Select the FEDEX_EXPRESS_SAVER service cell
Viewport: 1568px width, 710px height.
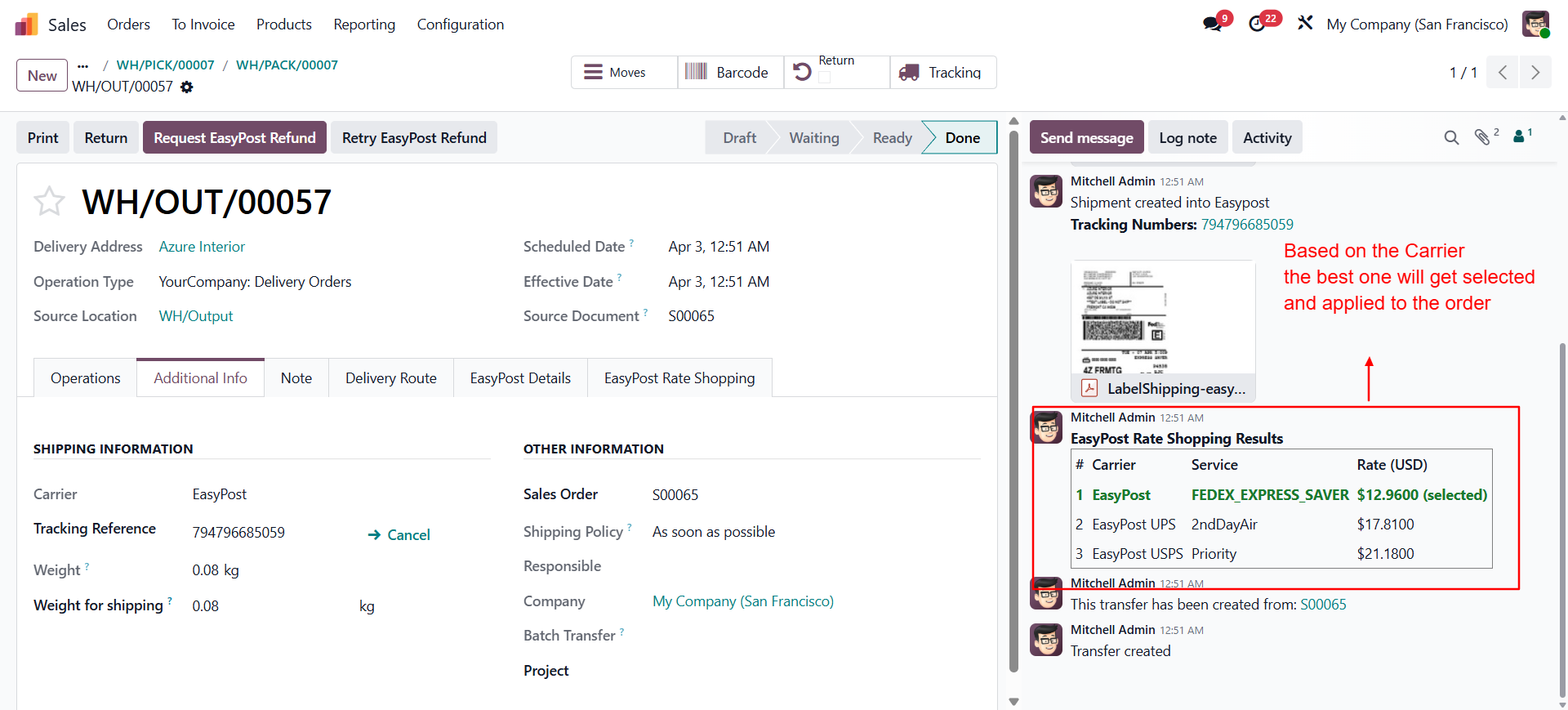click(1270, 495)
